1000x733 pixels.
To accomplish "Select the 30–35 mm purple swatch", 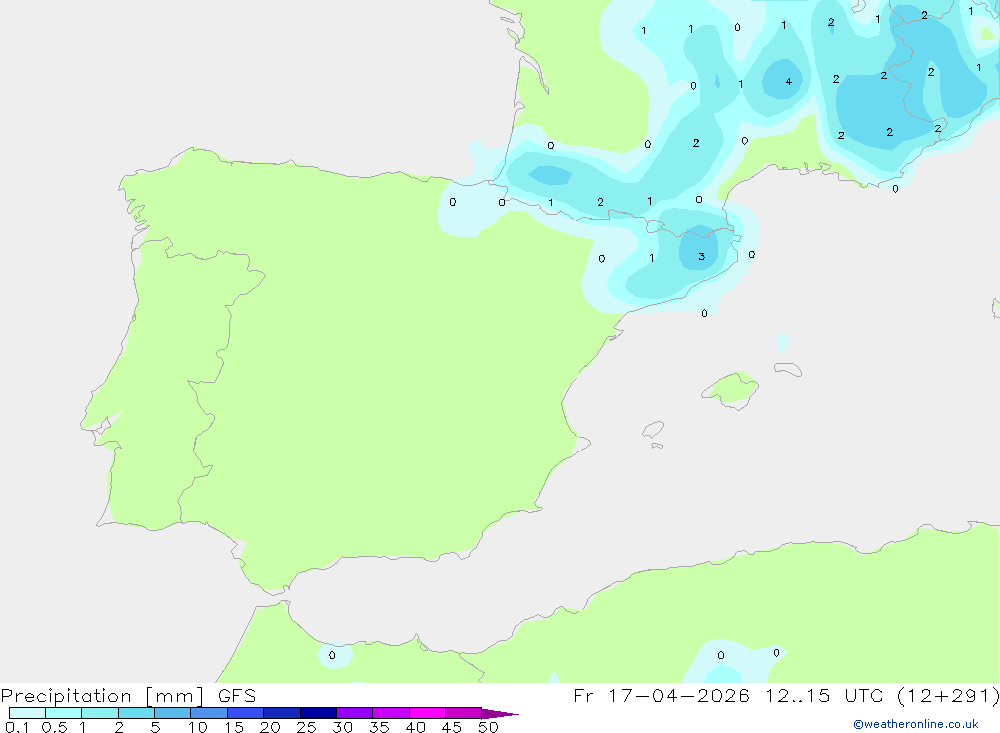I will coord(355,713).
